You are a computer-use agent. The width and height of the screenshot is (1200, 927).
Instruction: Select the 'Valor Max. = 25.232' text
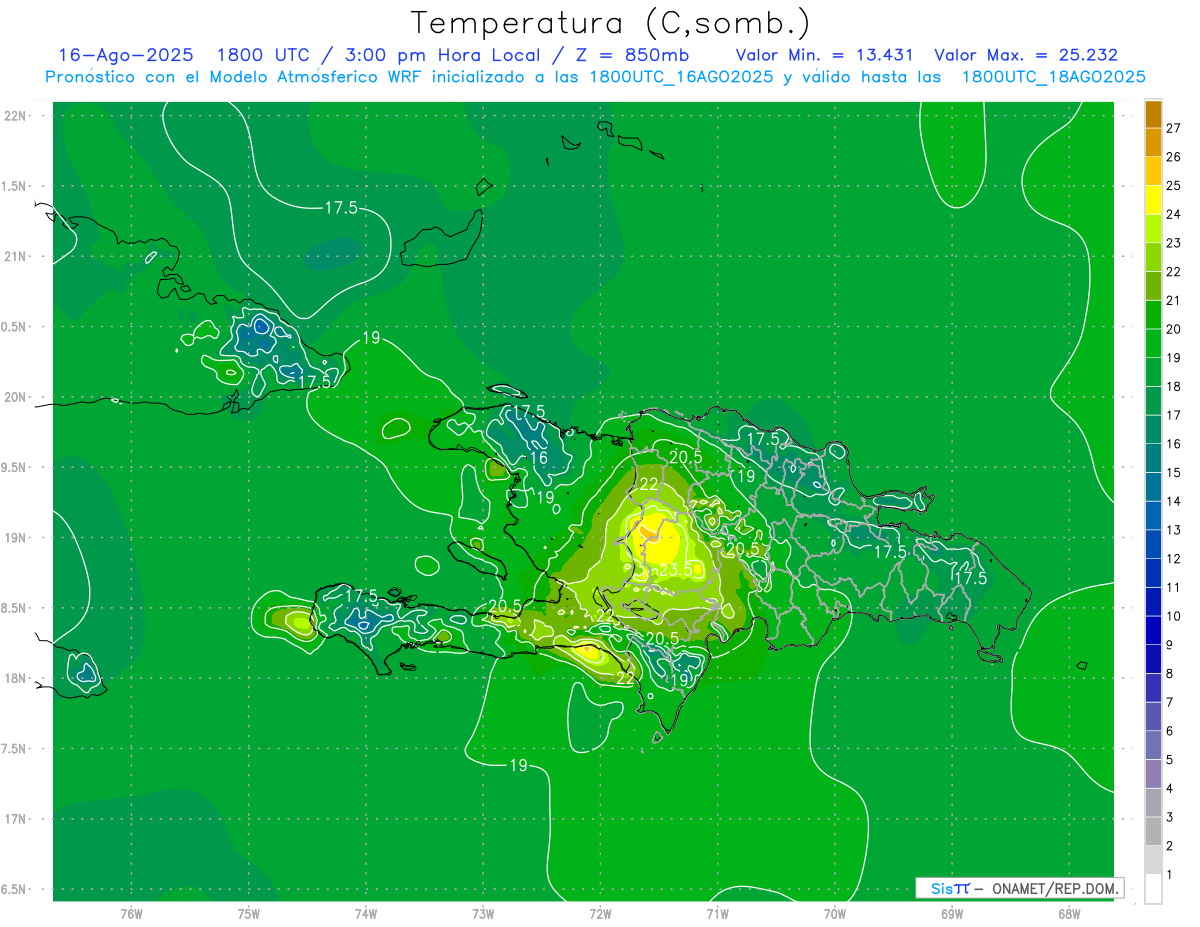1025,55
